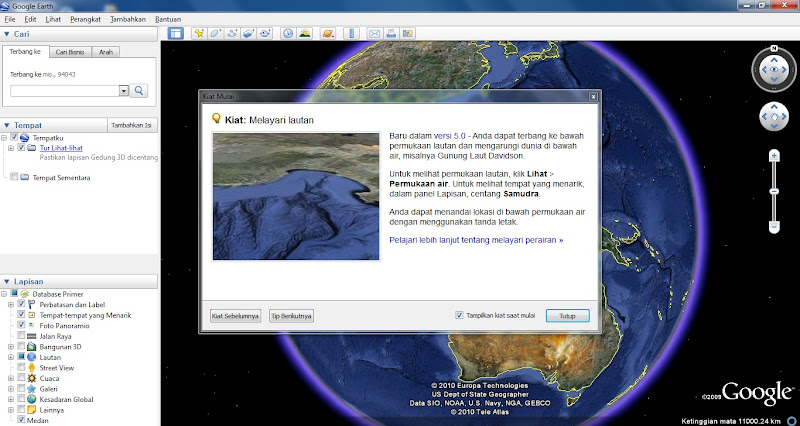
Task: Expand the Tur Lihat-lihat tree node
Action: coord(11,148)
